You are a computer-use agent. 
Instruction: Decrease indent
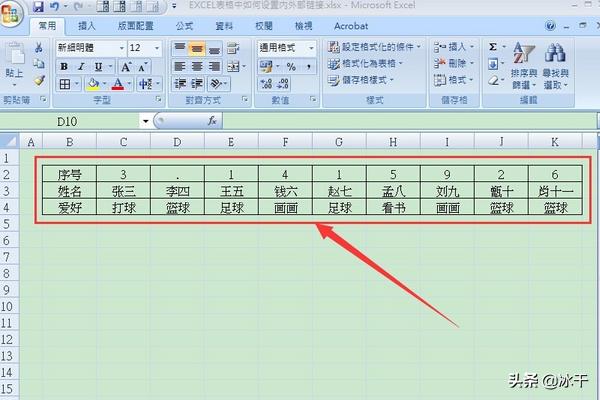(180, 84)
